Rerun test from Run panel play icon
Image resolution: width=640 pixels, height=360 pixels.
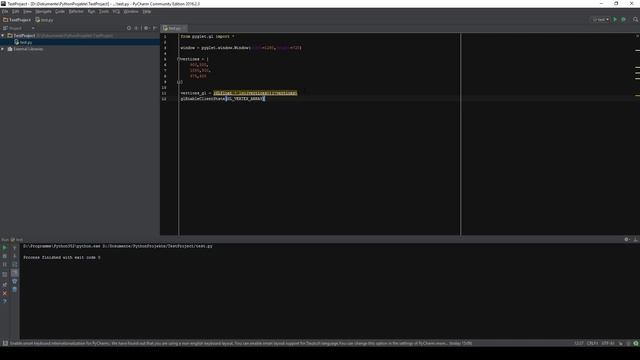click(x=5, y=248)
